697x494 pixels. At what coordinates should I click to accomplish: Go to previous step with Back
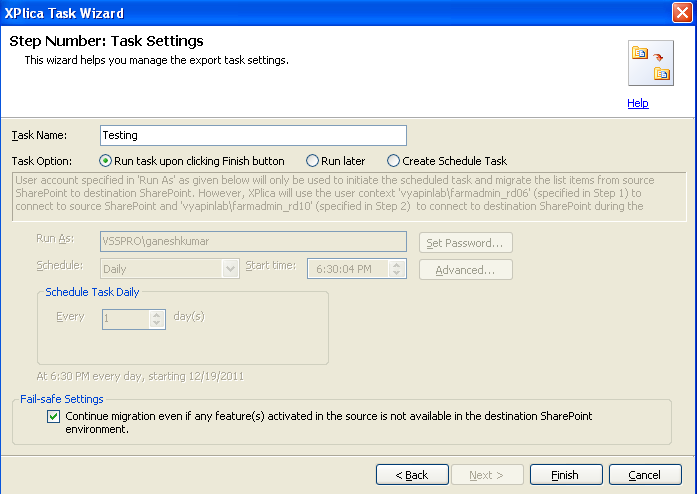412,475
